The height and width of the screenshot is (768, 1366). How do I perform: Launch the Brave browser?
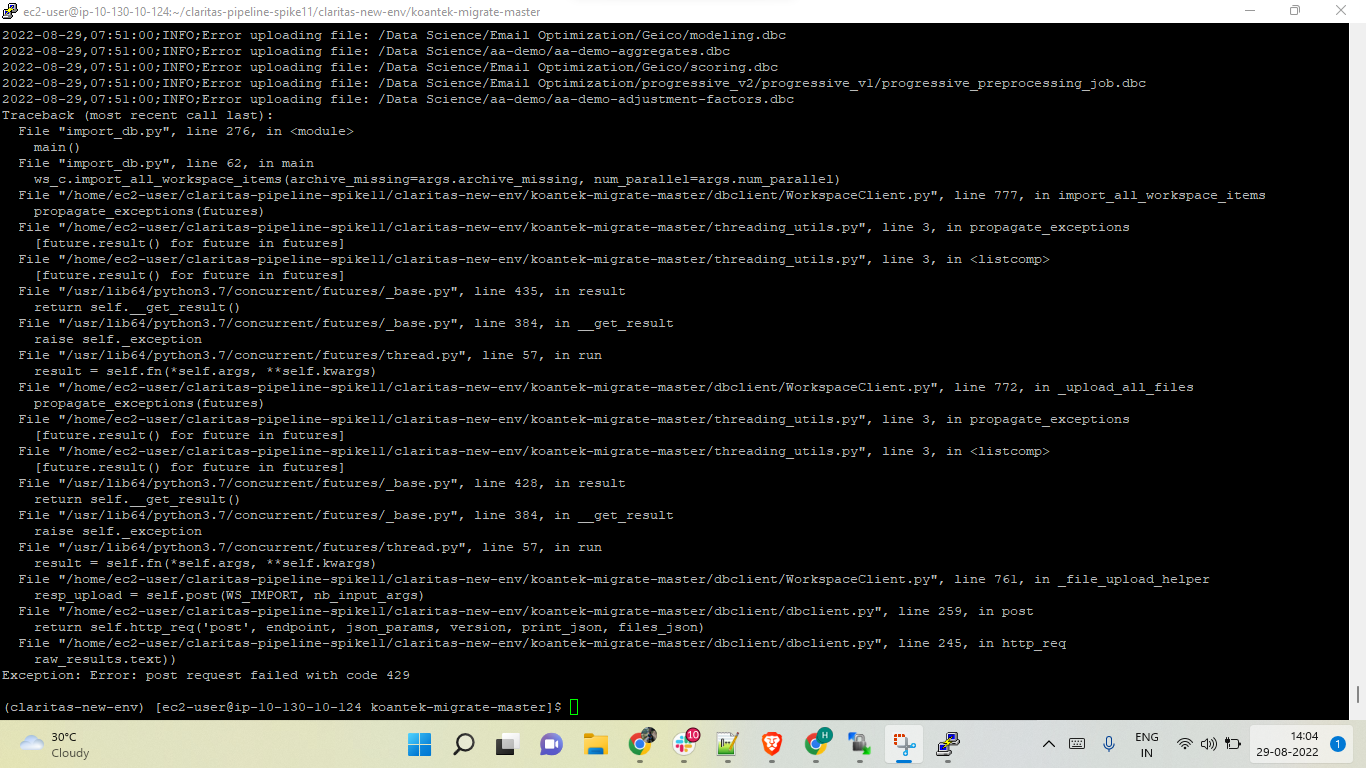click(x=771, y=744)
